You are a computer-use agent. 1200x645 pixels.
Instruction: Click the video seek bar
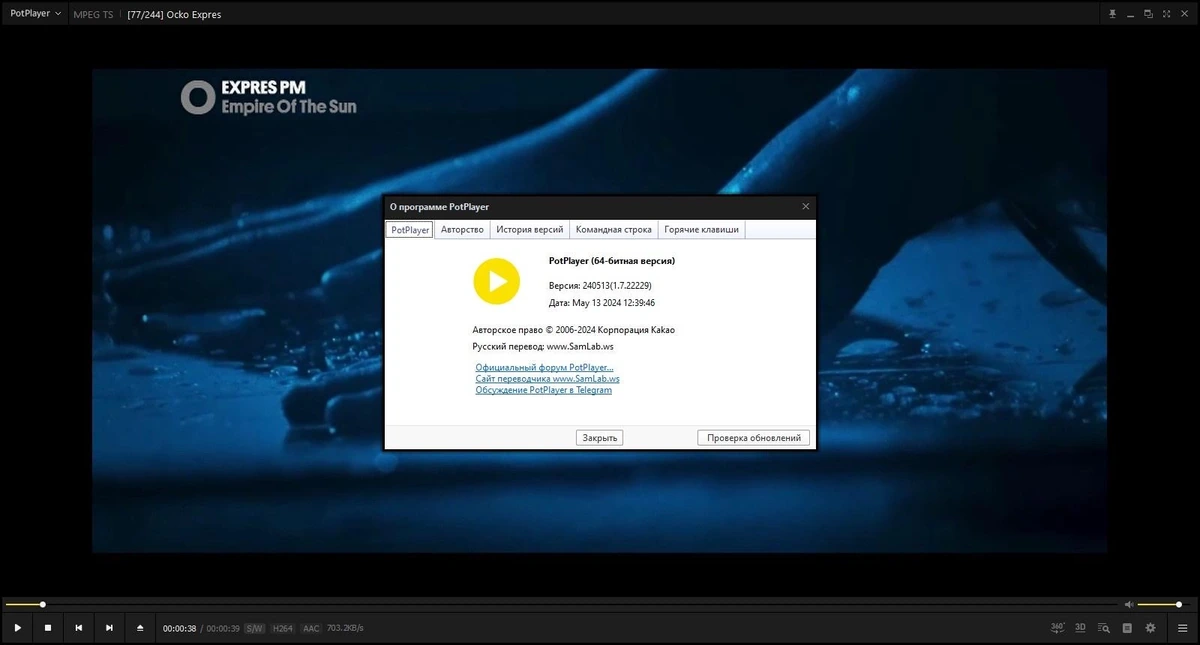click(x=560, y=604)
